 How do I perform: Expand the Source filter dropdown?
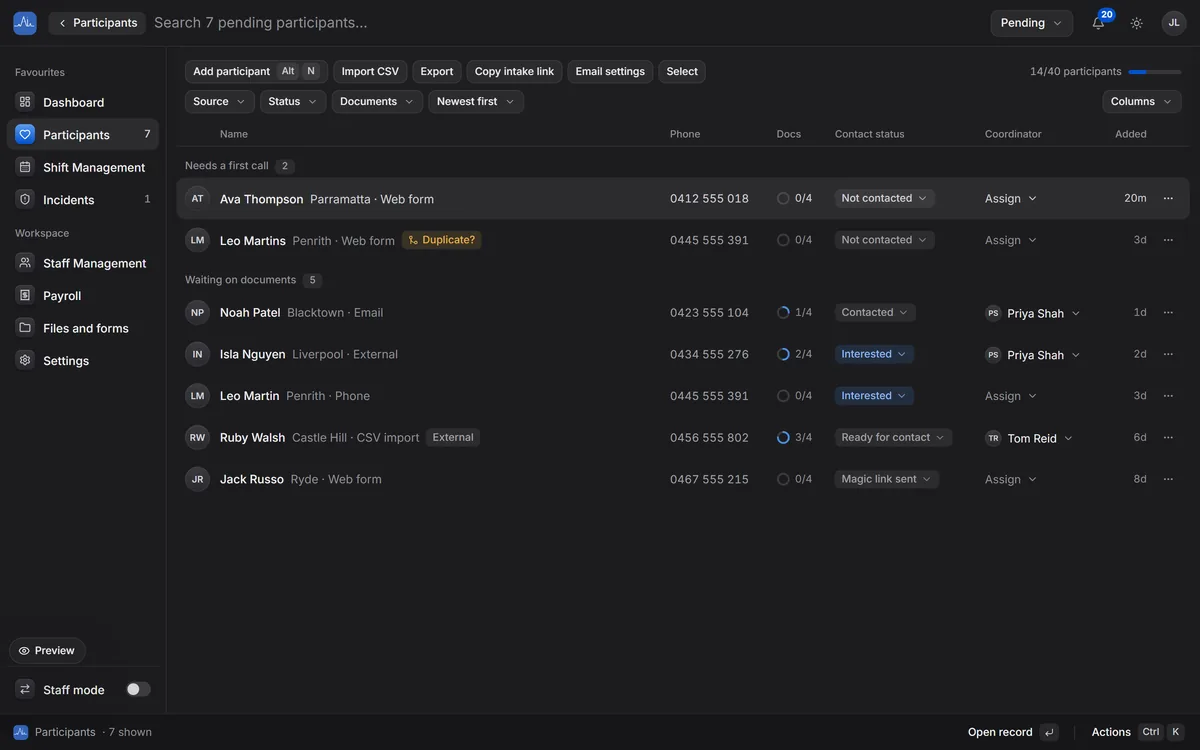[220, 101]
